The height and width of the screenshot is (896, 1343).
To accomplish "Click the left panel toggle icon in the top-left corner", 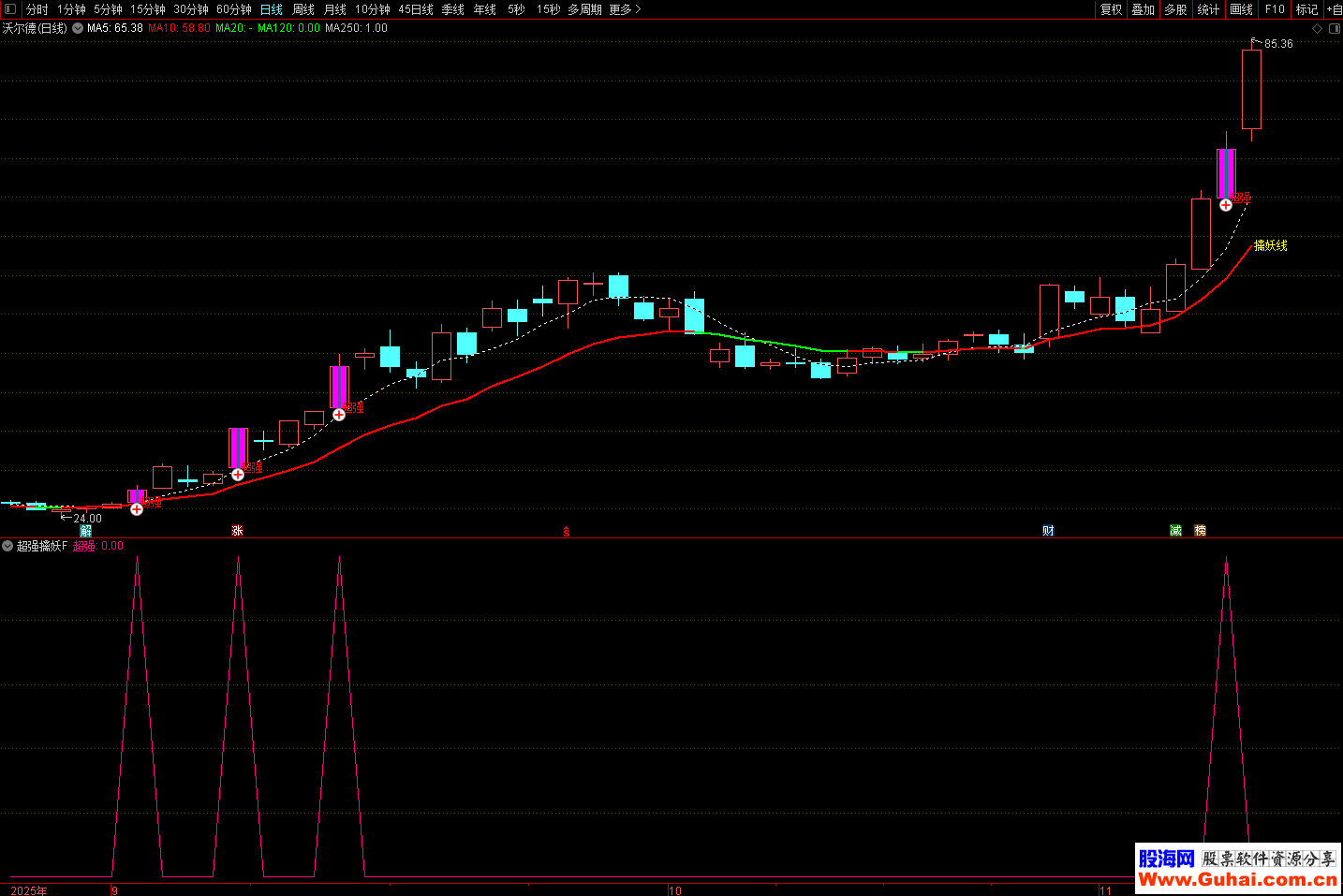I will point(10,9).
